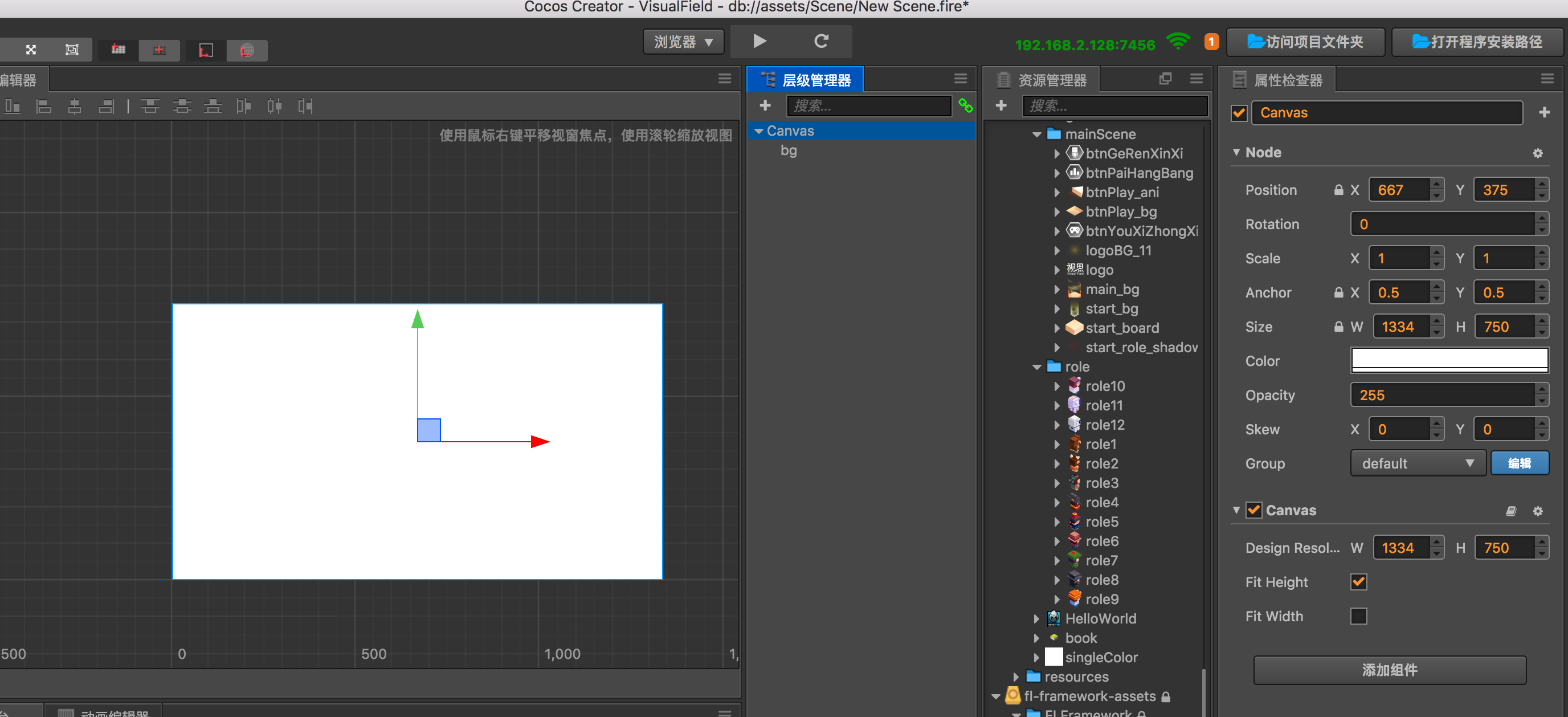Click the Play preview button

pyautogui.click(x=759, y=41)
